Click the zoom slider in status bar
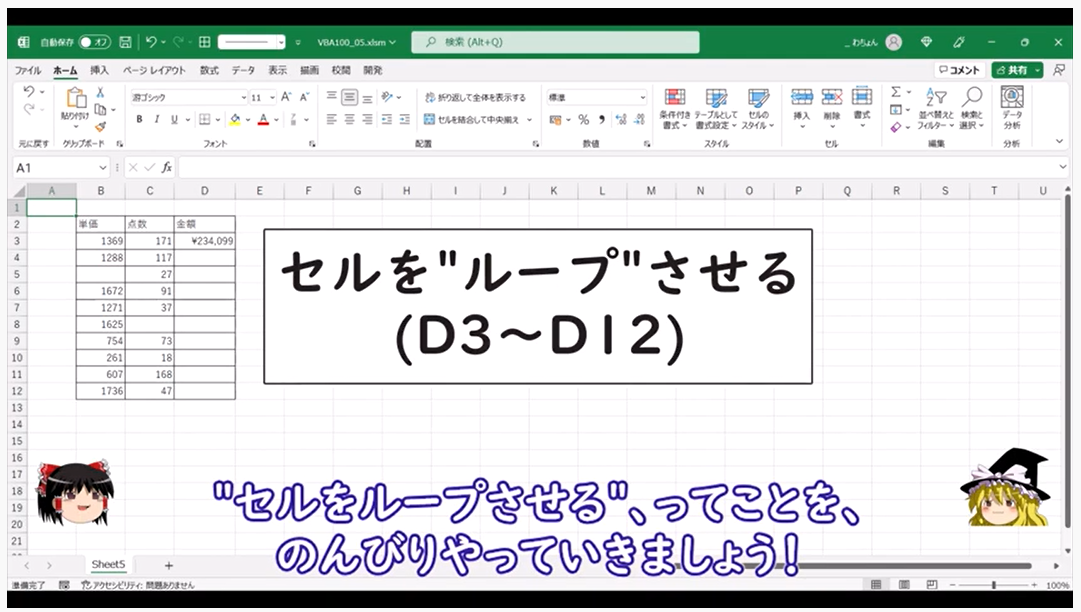Screen dimensions: 1081x612 pyautogui.click(x=994, y=585)
